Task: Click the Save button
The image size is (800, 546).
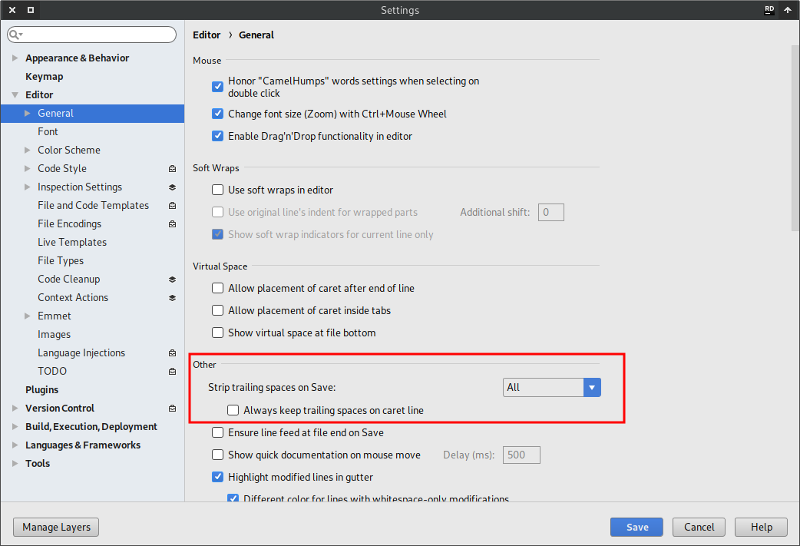Action: 637,527
